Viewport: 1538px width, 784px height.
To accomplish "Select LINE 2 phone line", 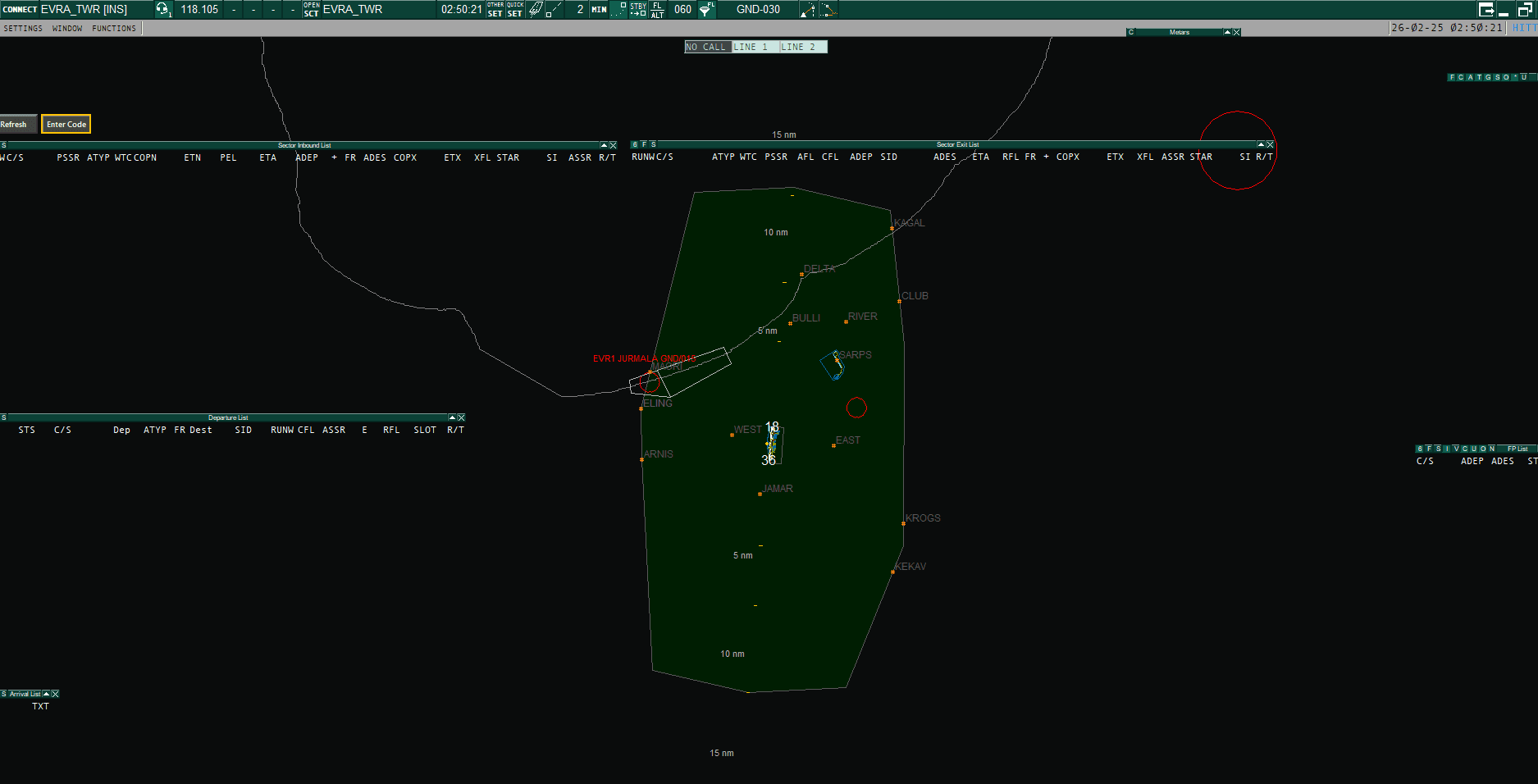I will pos(802,47).
